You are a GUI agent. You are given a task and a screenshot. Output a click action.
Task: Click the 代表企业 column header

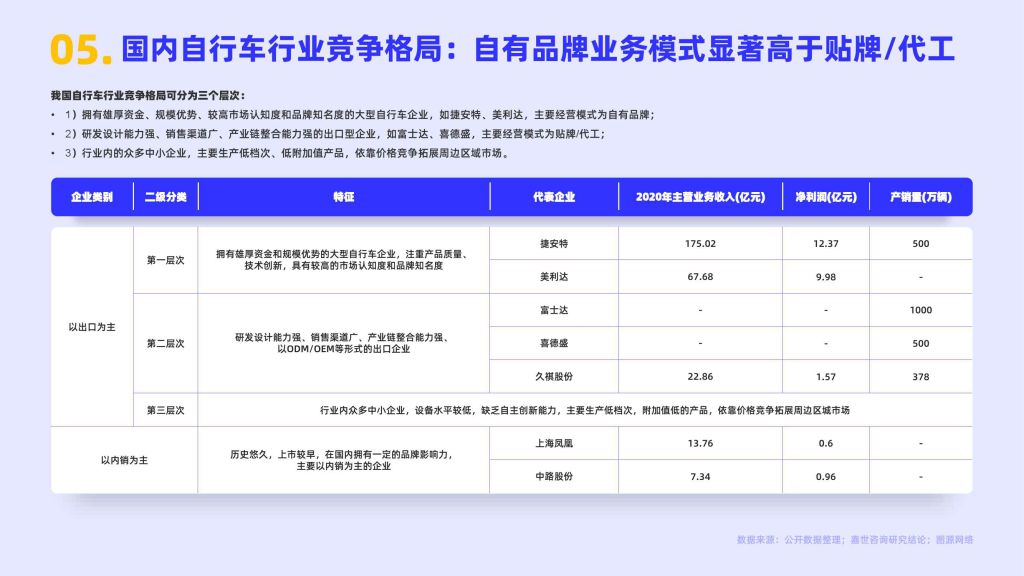554,197
